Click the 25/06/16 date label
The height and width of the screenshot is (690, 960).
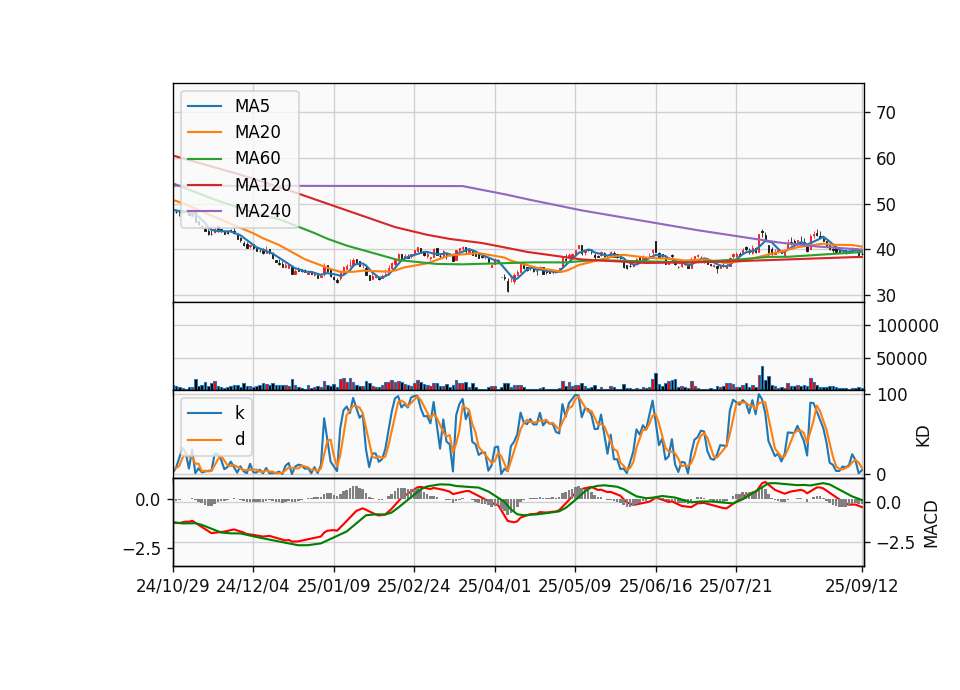(x=655, y=586)
